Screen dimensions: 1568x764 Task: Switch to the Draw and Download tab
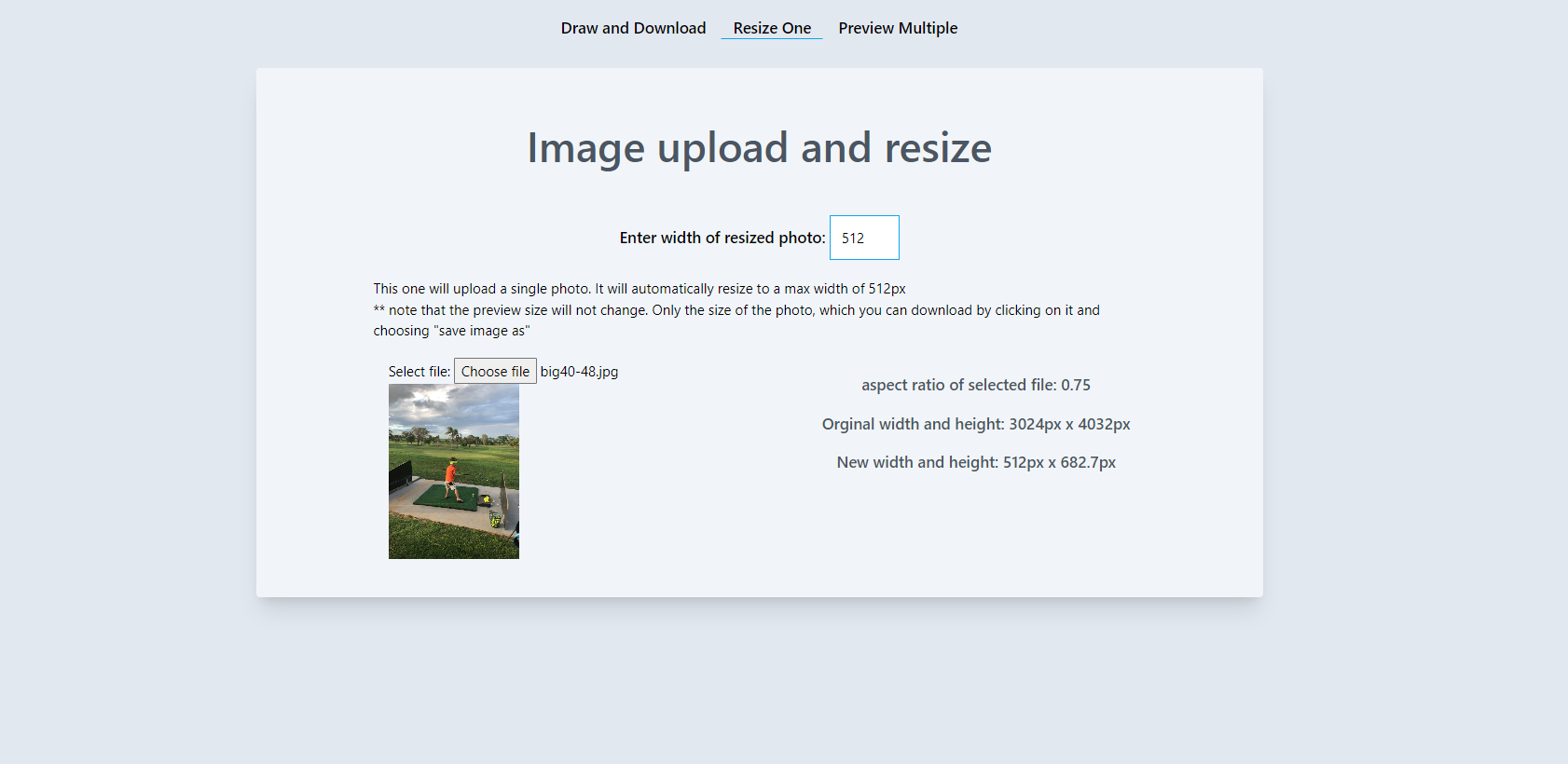(633, 28)
